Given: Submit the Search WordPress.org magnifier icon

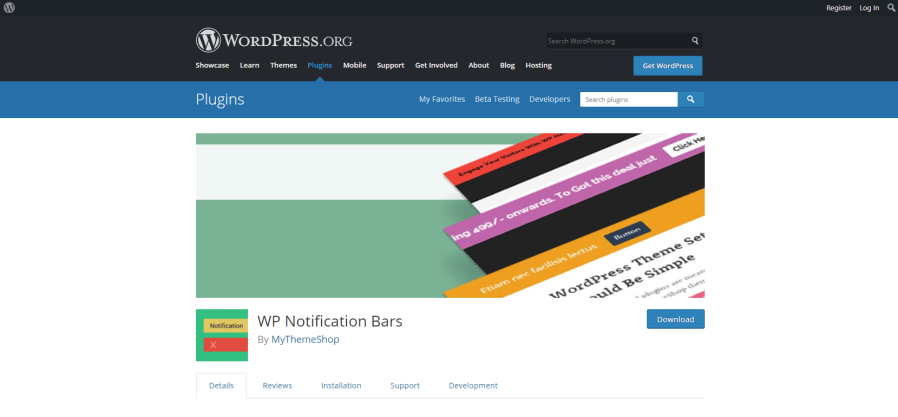Looking at the screenshot, I should (x=695, y=41).
